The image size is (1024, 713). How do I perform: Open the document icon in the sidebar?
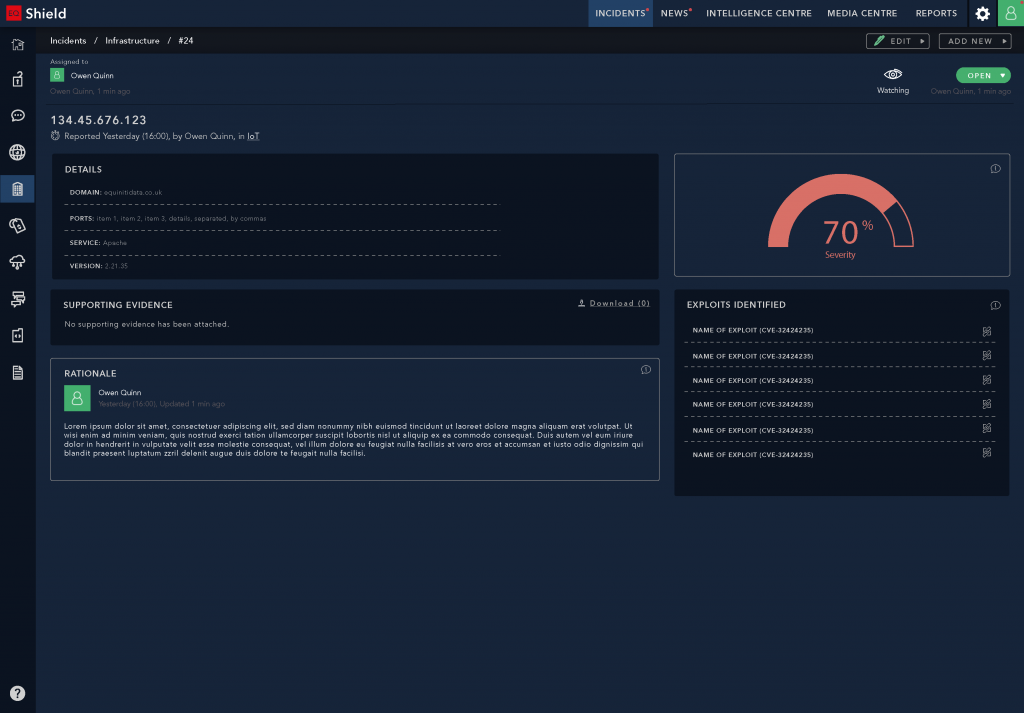click(17, 372)
